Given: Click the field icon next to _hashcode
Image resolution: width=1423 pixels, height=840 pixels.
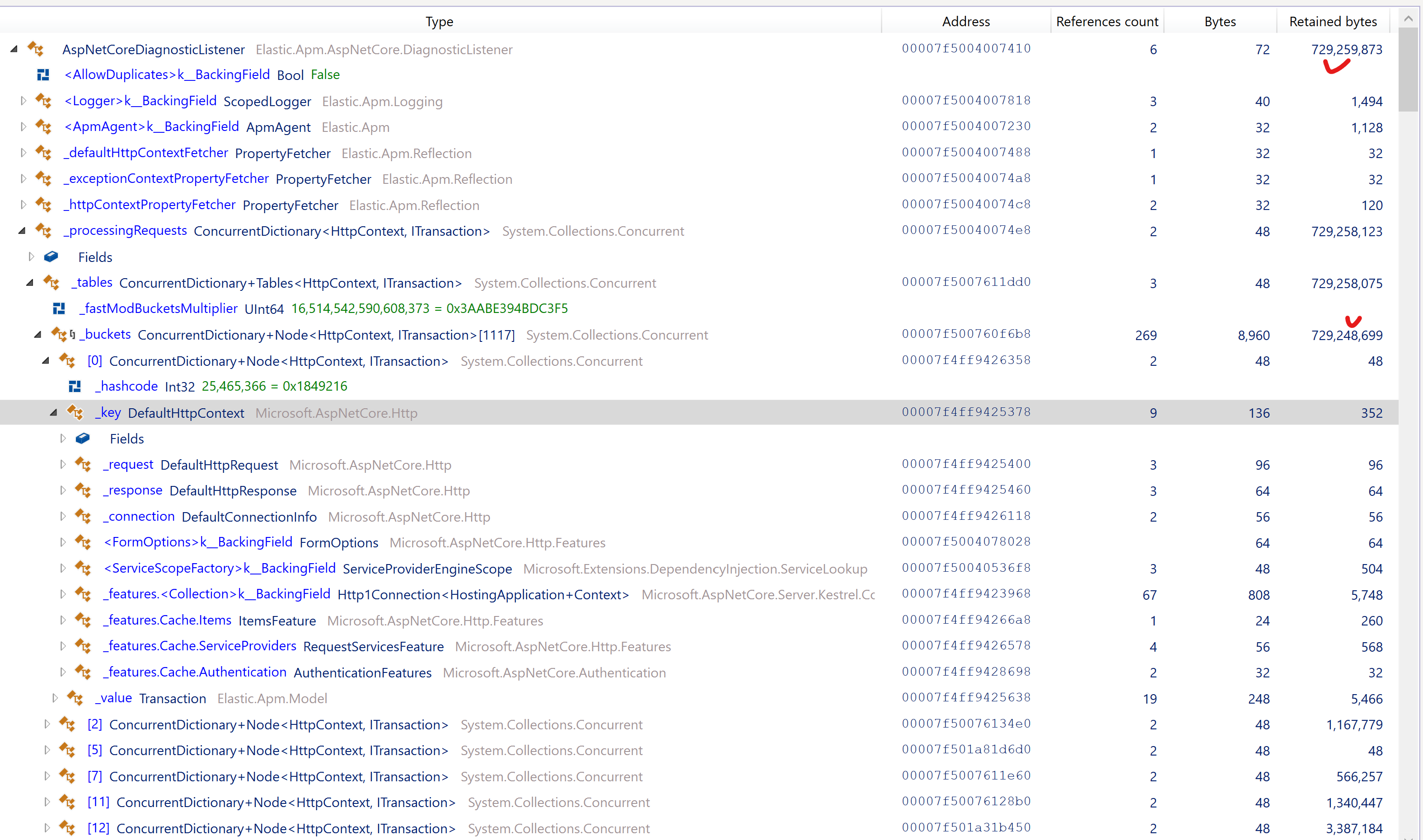Looking at the screenshot, I should click(75, 386).
